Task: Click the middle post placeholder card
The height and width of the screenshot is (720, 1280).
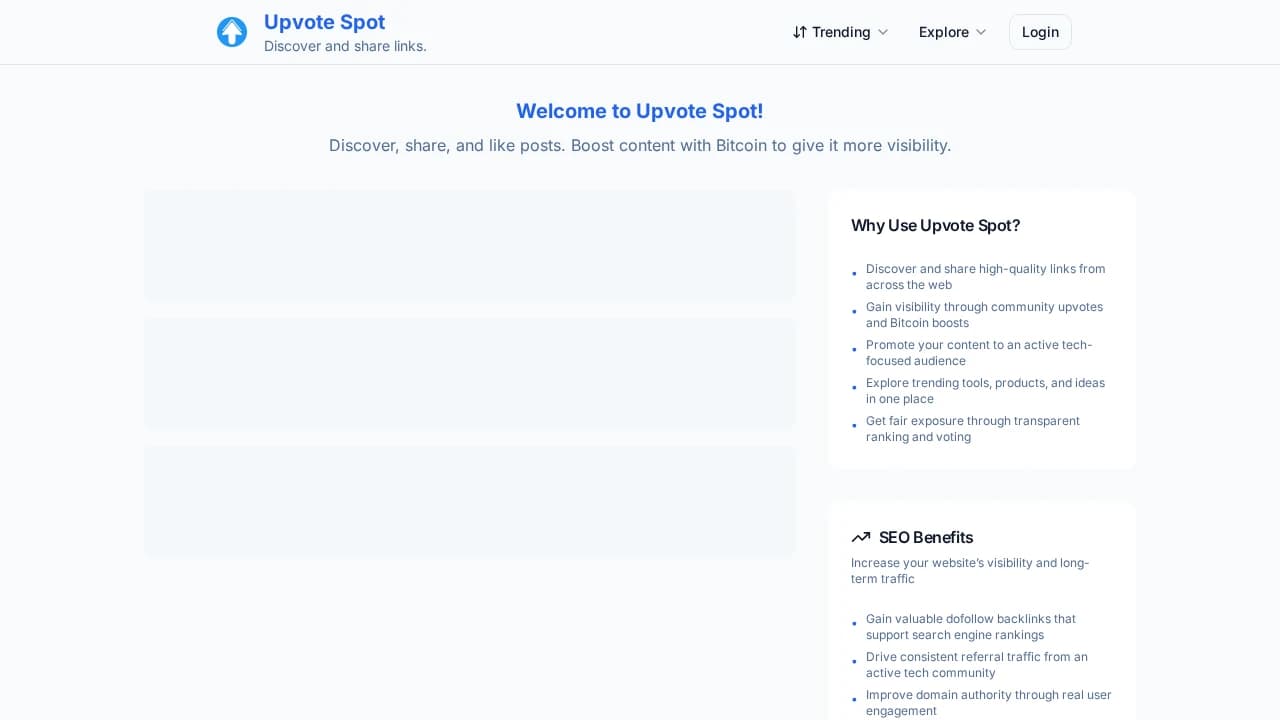Action: pyautogui.click(x=470, y=373)
